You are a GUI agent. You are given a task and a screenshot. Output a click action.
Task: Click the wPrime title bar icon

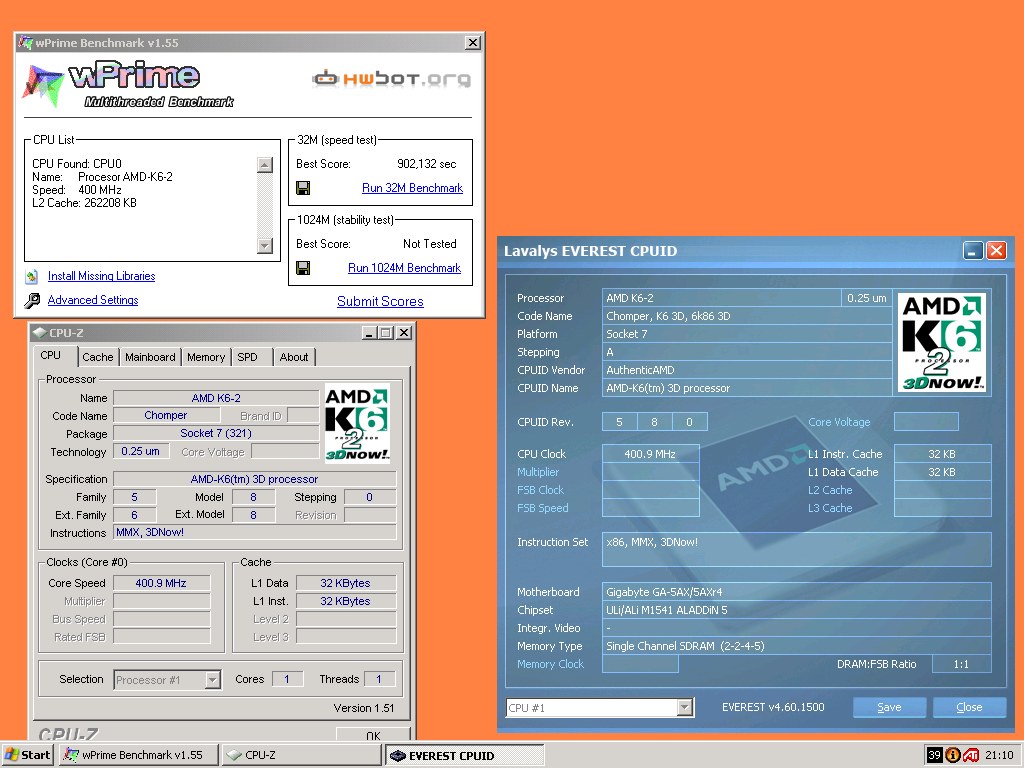[x=25, y=42]
